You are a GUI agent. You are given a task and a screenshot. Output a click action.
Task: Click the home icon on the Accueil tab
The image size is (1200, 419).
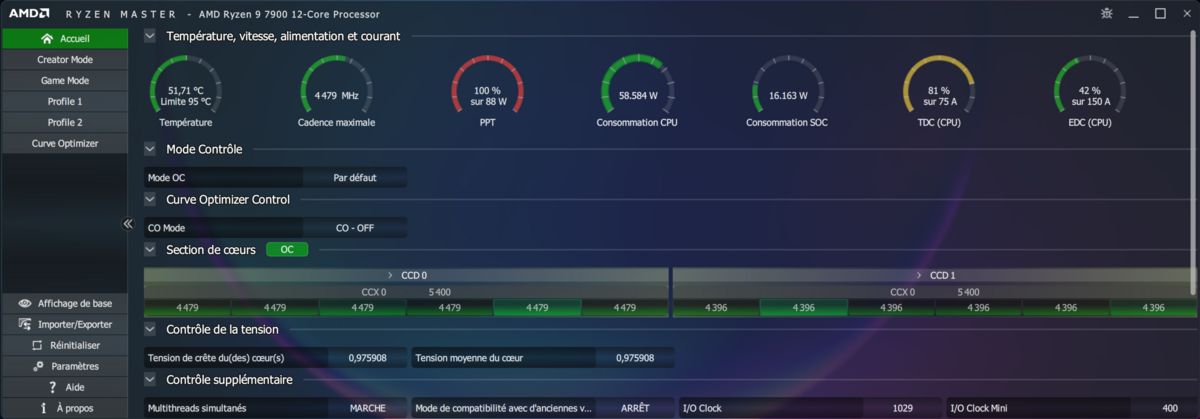point(47,39)
